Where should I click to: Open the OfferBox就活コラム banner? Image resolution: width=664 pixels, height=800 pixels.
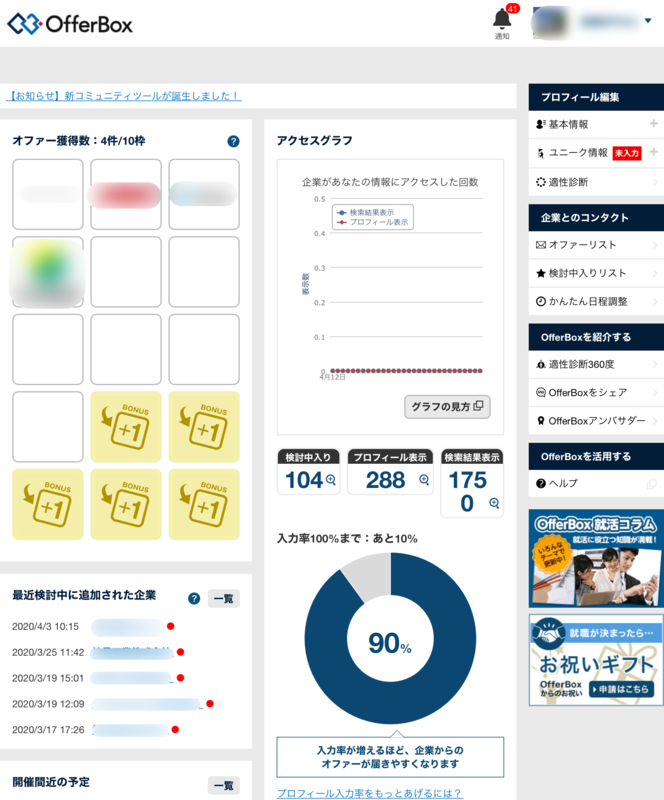596,558
